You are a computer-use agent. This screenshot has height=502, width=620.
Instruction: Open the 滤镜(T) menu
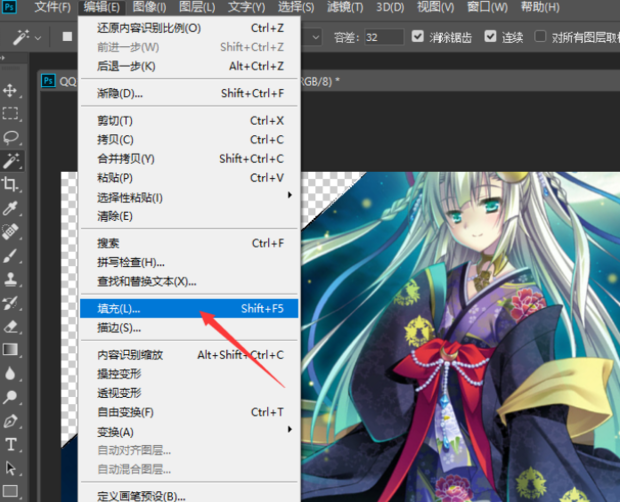(345, 7)
